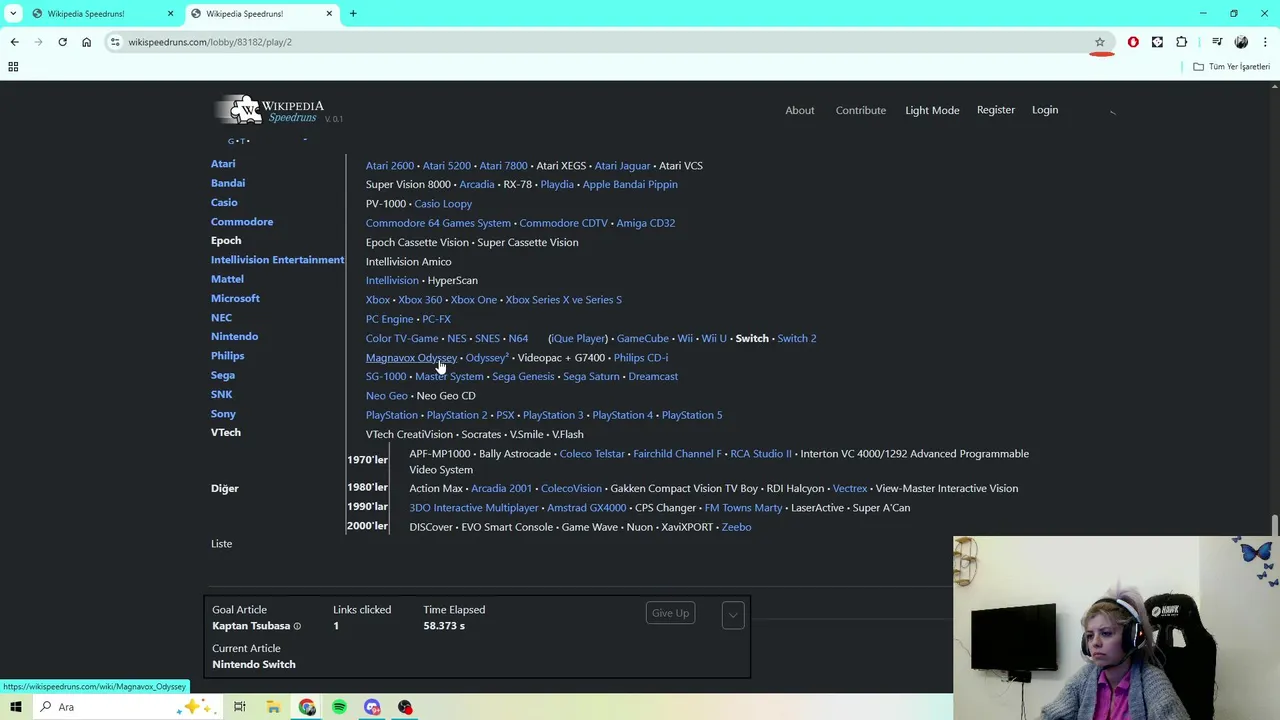Open the Nintendo manufacturer link
Viewport: 1280px width, 720px height.
tap(234, 337)
